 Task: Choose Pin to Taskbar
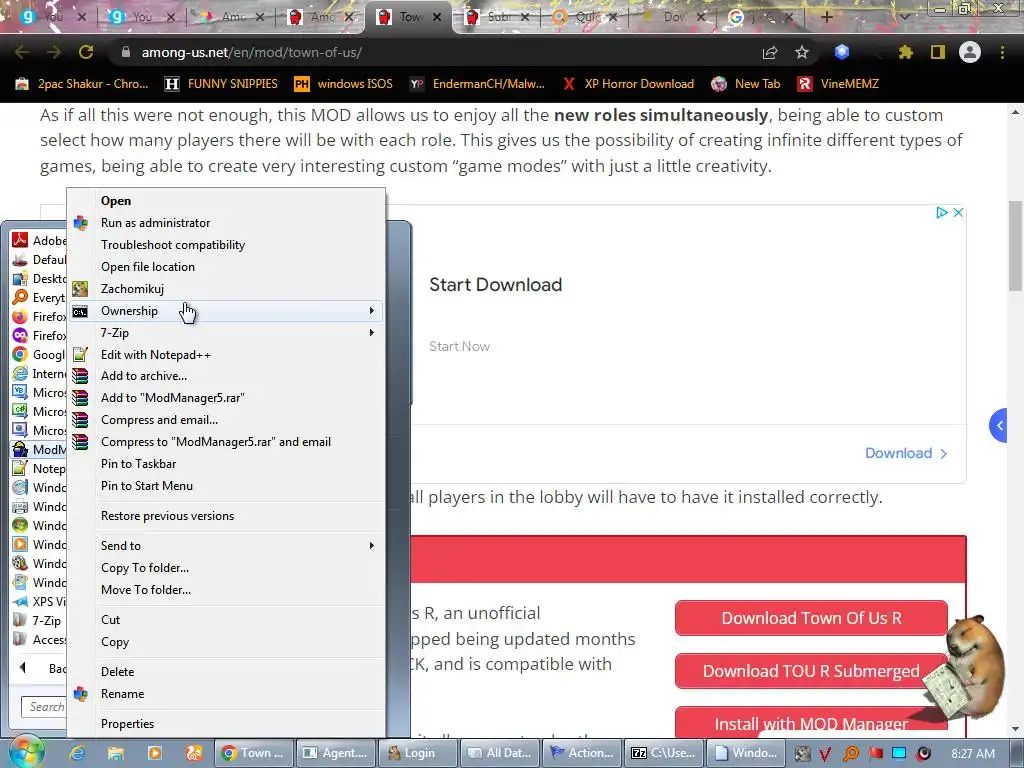[226, 464]
